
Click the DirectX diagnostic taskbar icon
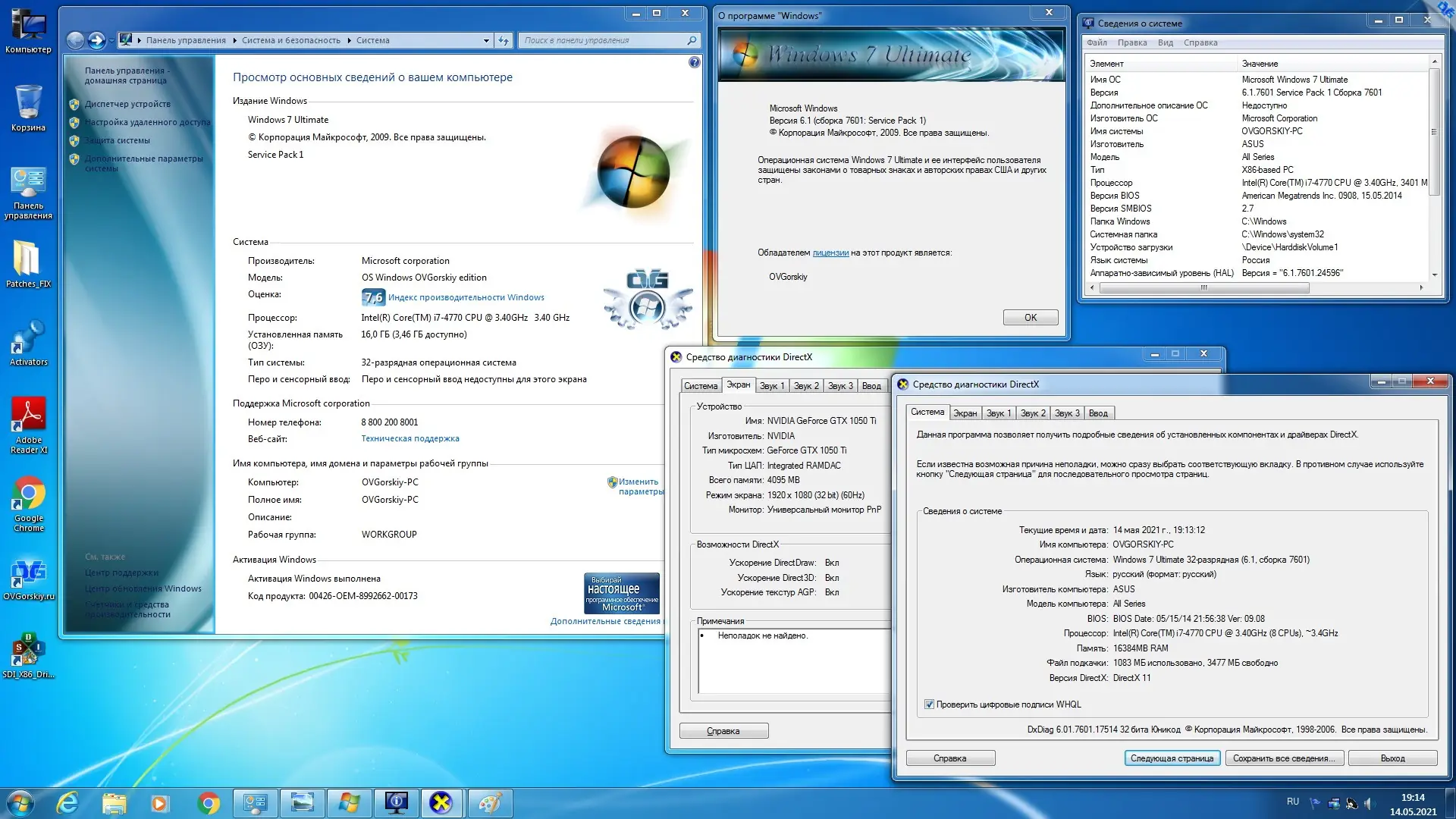pyautogui.click(x=441, y=802)
